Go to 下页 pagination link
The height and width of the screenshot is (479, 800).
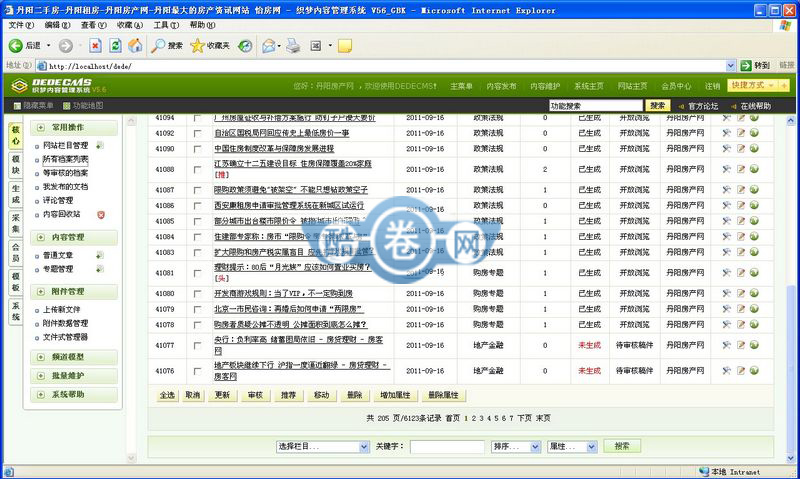tap(524, 418)
